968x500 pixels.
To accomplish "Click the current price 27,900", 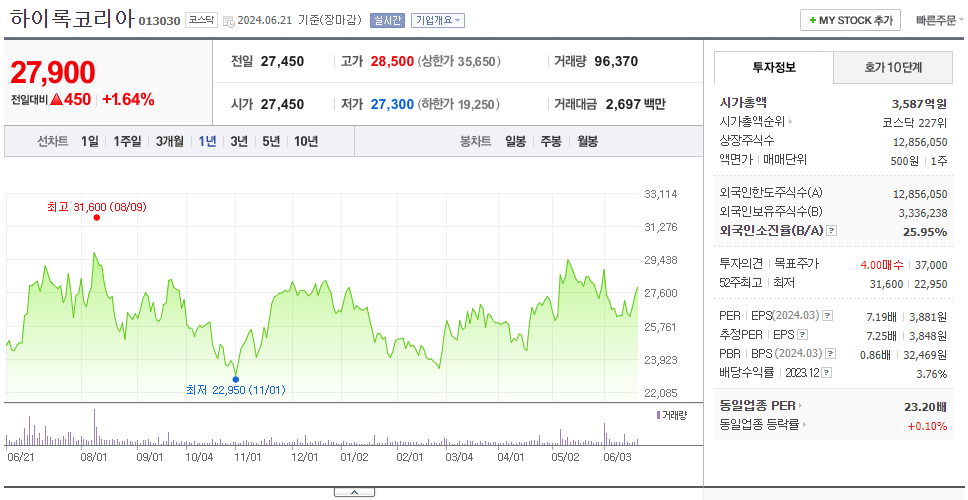I will tap(53, 73).
